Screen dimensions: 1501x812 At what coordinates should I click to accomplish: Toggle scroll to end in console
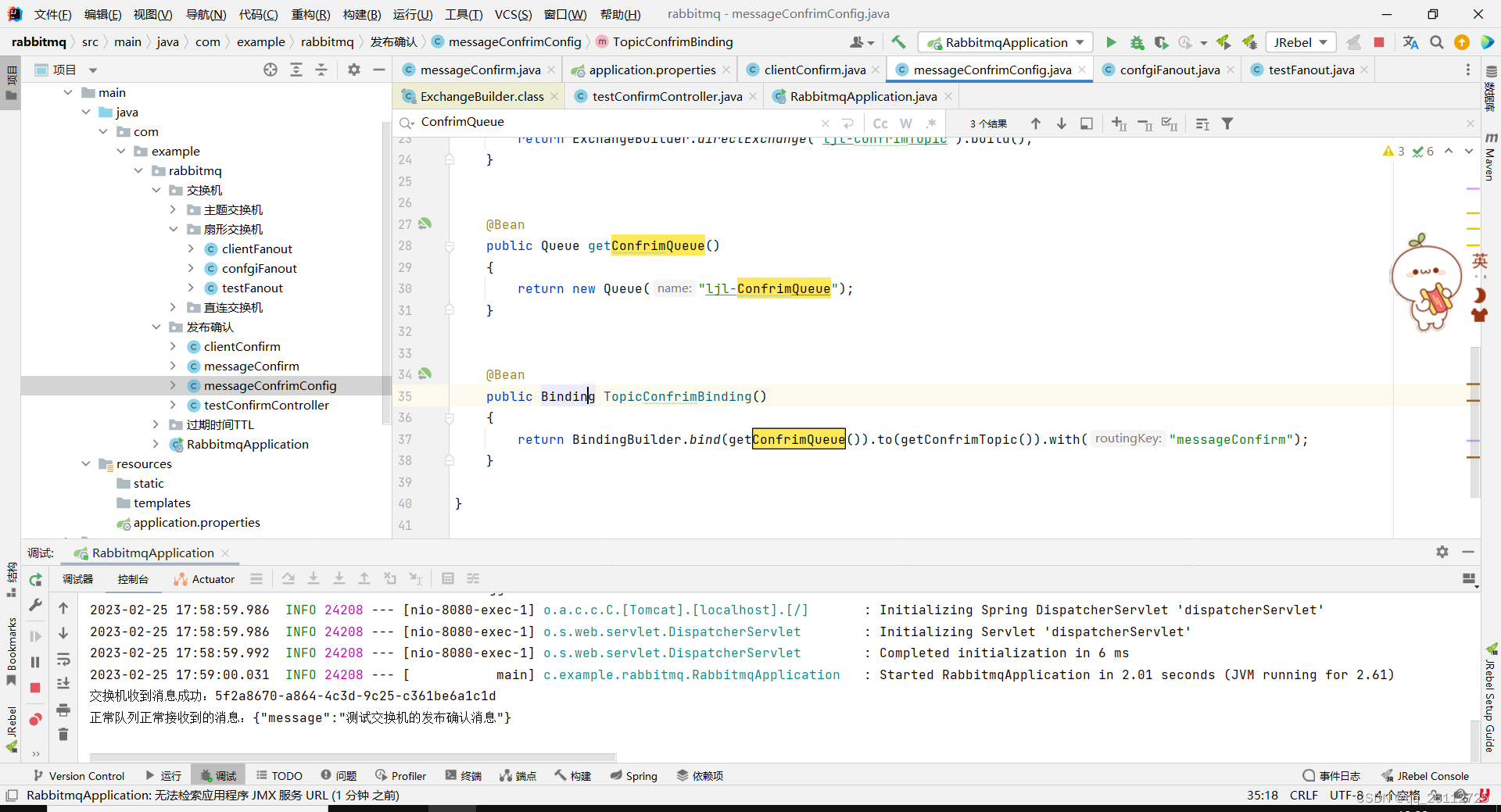[x=63, y=684]
